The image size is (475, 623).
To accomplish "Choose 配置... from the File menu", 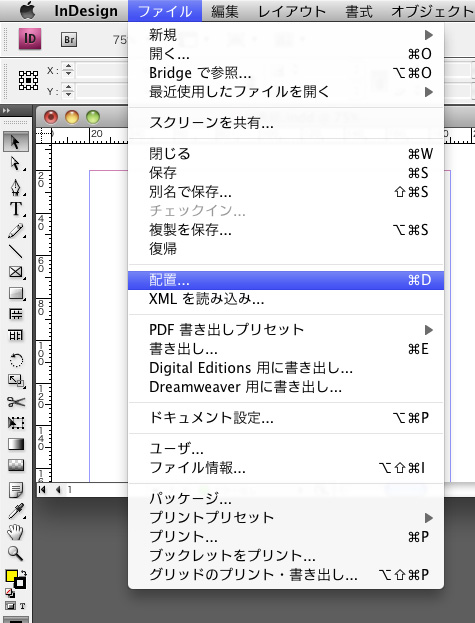I will pos(286,280).
